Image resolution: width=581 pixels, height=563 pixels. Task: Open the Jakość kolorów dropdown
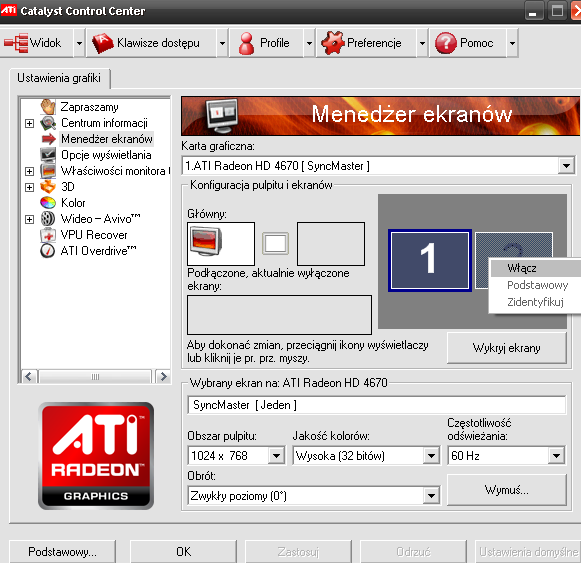432,456
